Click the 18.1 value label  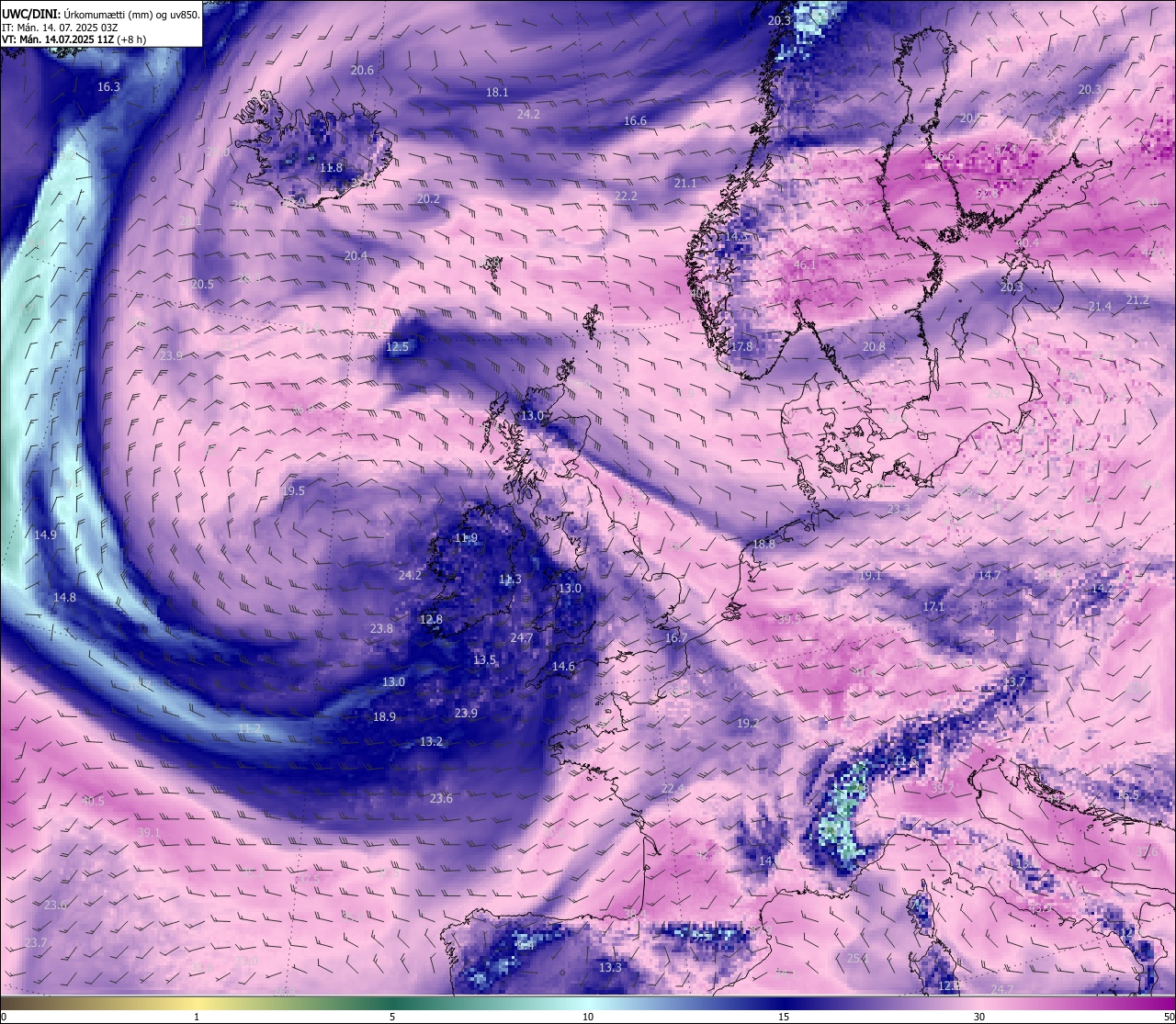497,92
